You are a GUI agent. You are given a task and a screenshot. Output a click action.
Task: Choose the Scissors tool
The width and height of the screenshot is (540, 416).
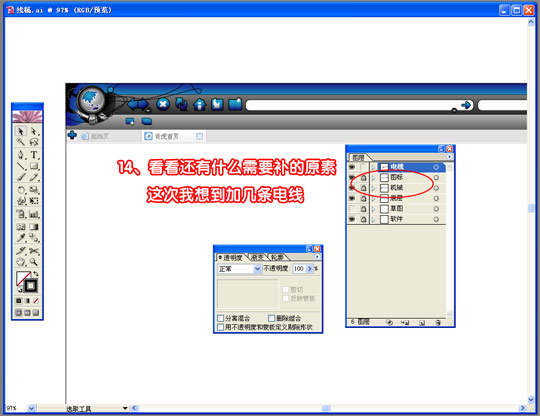coord(34,251)
